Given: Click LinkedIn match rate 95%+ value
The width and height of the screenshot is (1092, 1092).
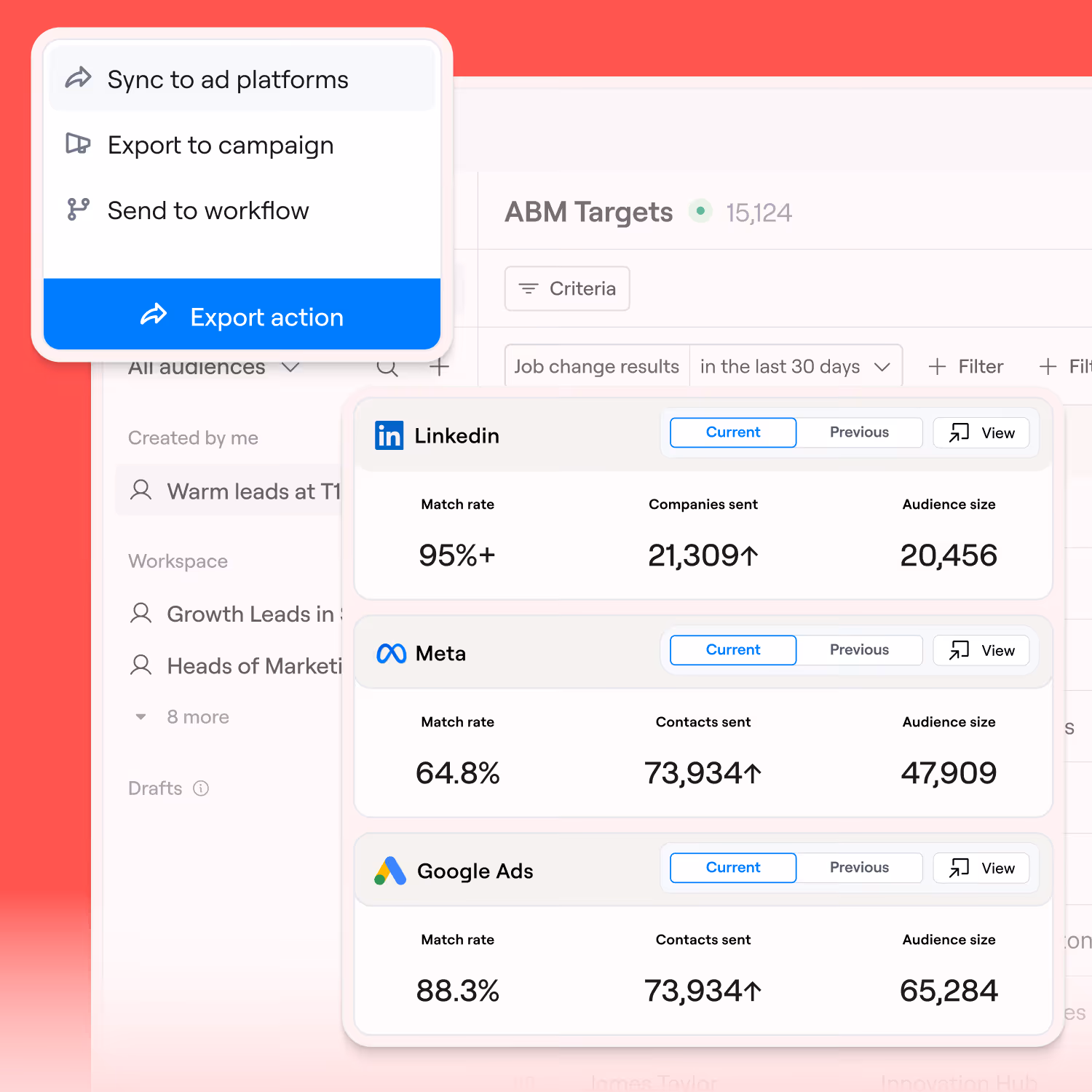Looking at the screenshot, I should [457, 555].
